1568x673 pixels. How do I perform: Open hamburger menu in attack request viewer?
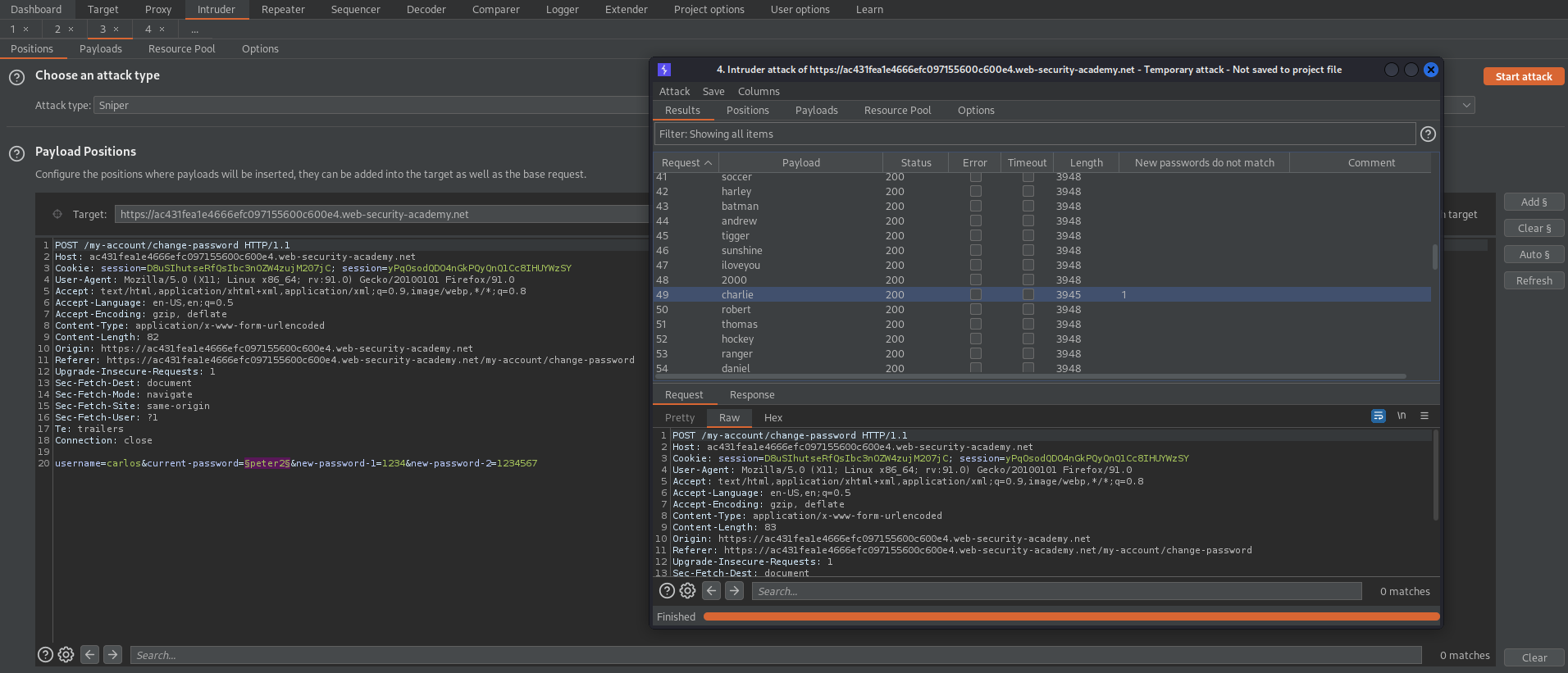[1424, 416]
